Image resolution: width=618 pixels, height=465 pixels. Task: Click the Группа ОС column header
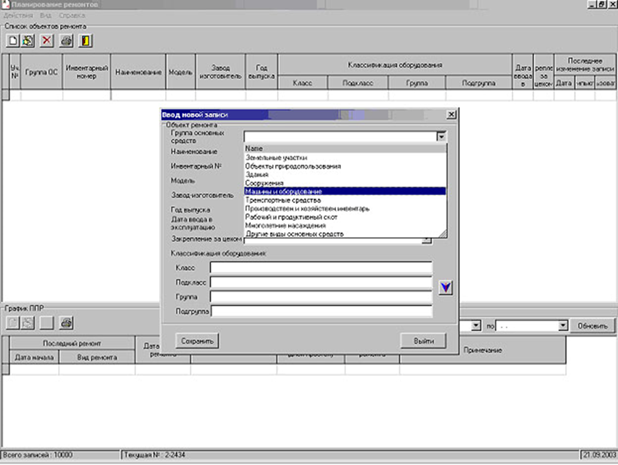41,72
